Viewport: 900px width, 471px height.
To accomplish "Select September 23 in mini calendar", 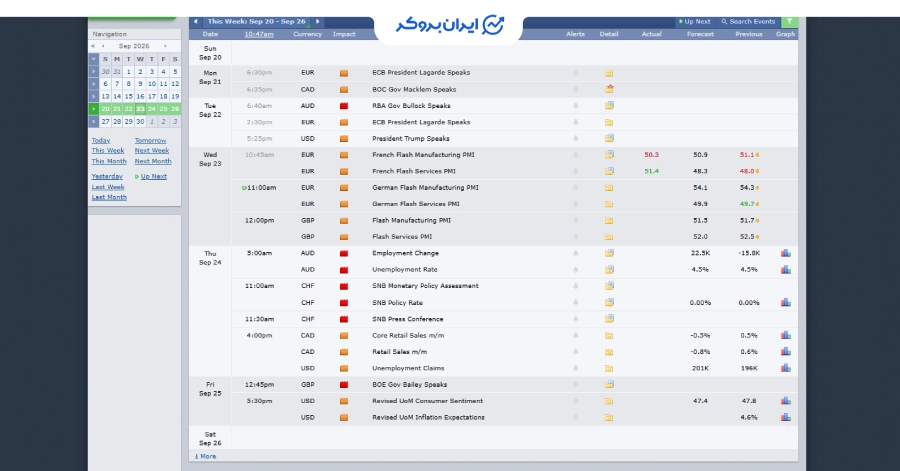I will point(140,109).
